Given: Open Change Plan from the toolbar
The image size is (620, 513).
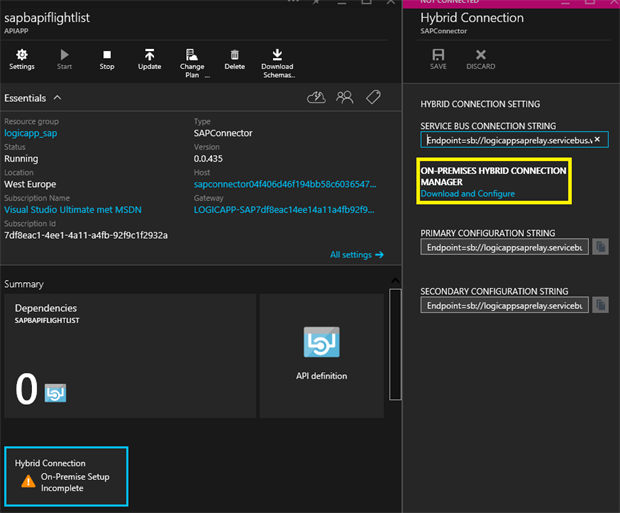Looking at the screenshot, I should tap(192, 60).
